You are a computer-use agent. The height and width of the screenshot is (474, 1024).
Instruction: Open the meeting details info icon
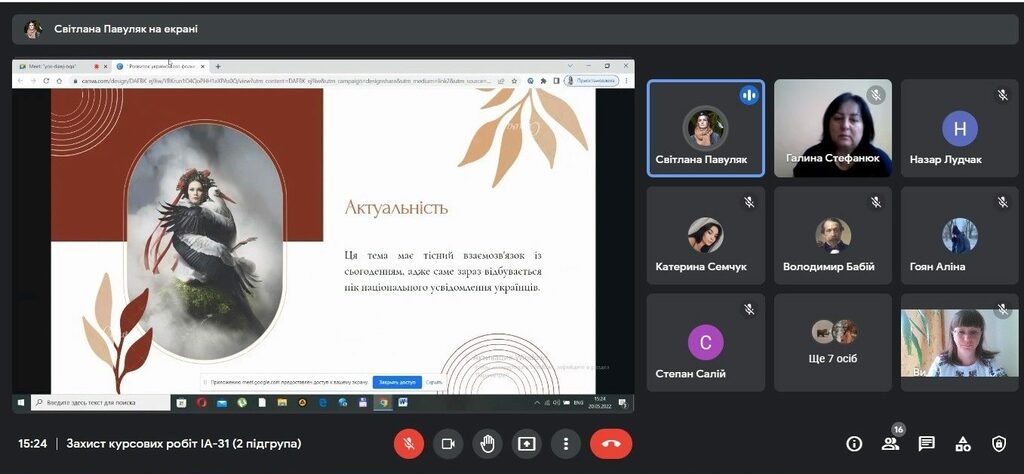point(854,444)
